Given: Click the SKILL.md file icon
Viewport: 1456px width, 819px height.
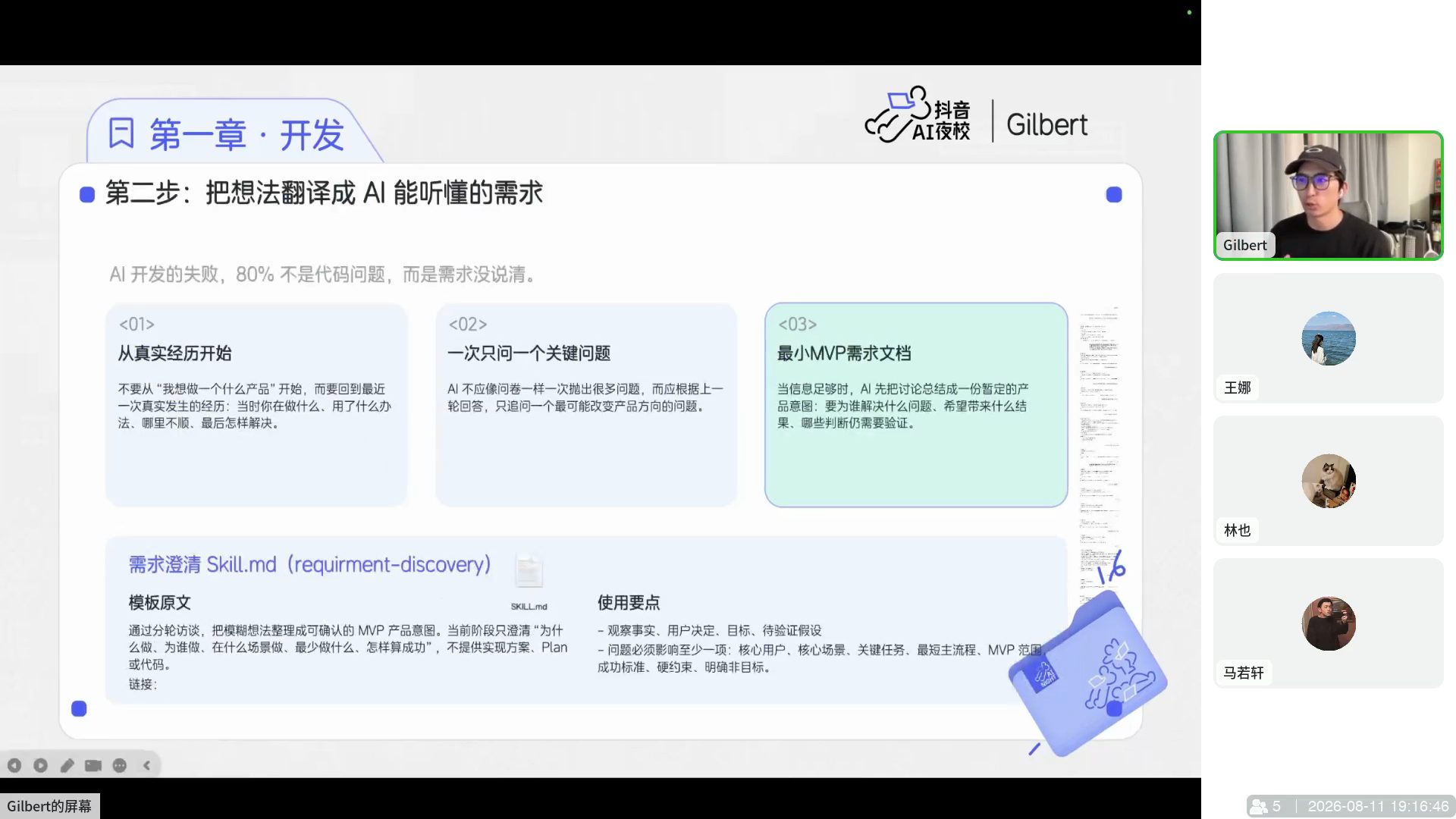Looking at the screenshot, I should (x=529, y=580).
